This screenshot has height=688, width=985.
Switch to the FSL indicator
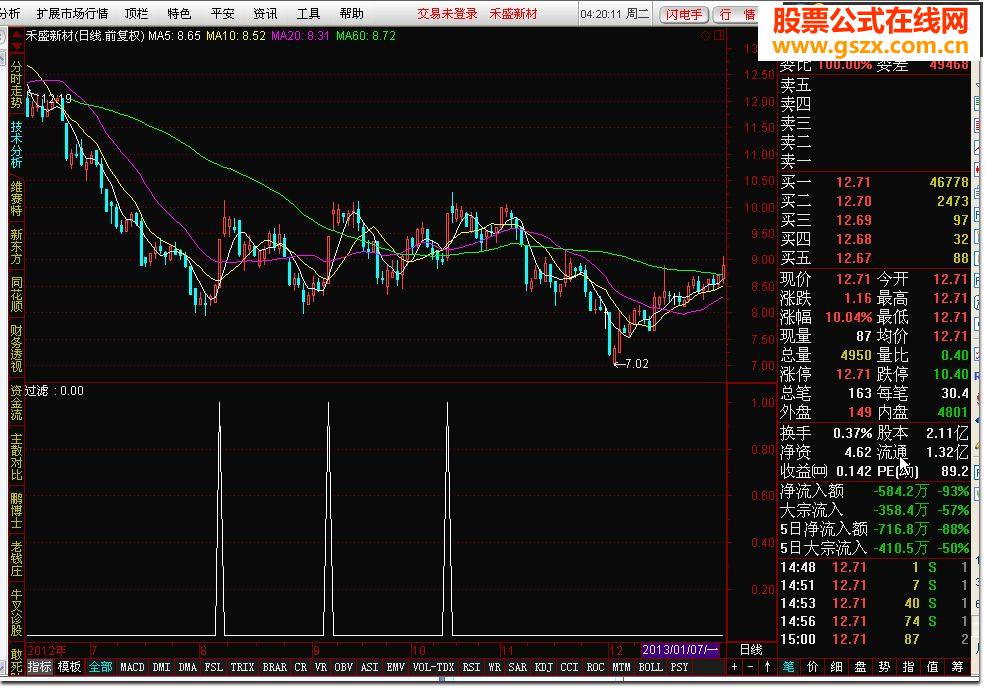tap(214, 667)
